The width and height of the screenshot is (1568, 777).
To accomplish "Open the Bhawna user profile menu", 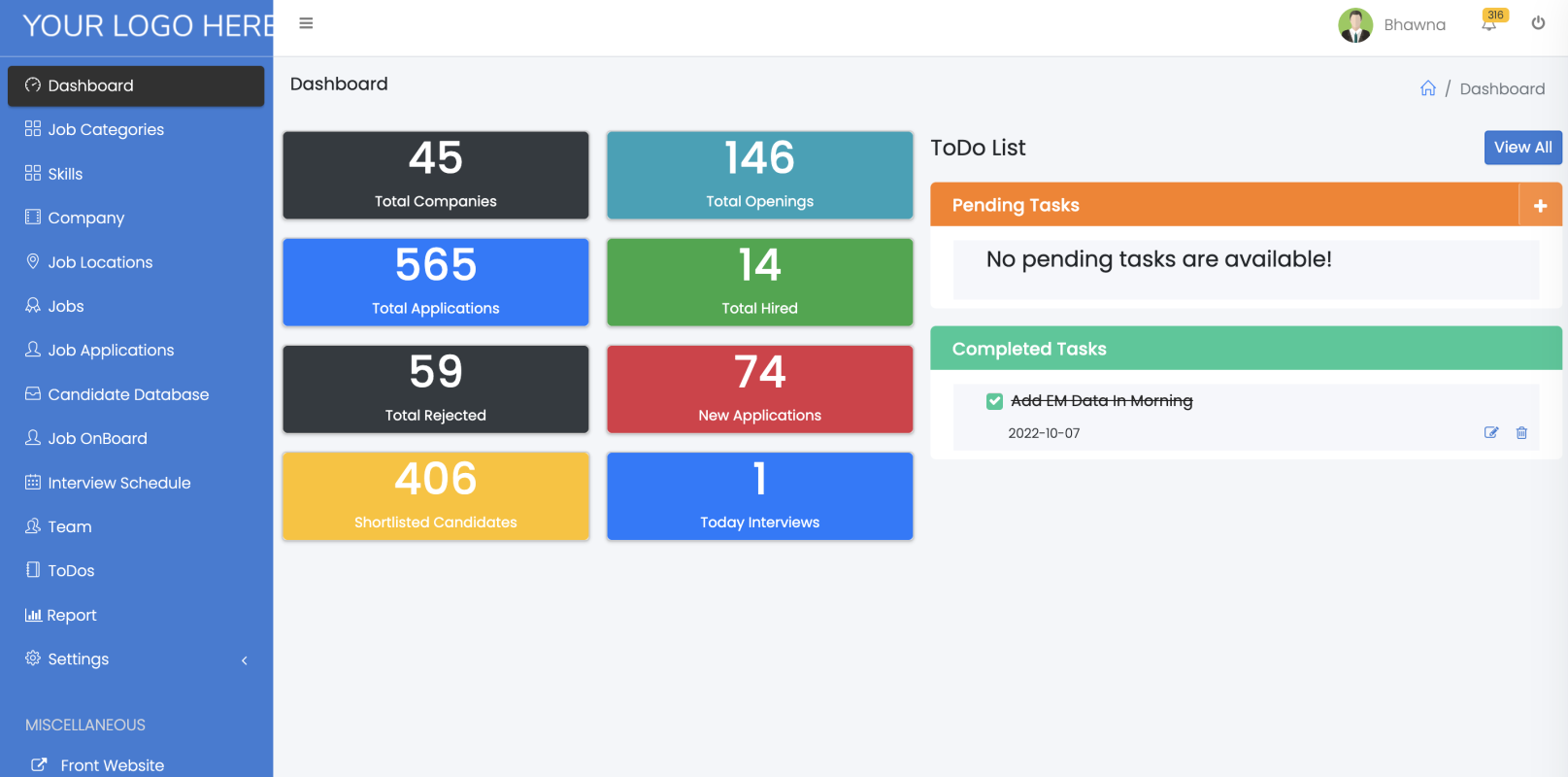I will click(1414, 25).
